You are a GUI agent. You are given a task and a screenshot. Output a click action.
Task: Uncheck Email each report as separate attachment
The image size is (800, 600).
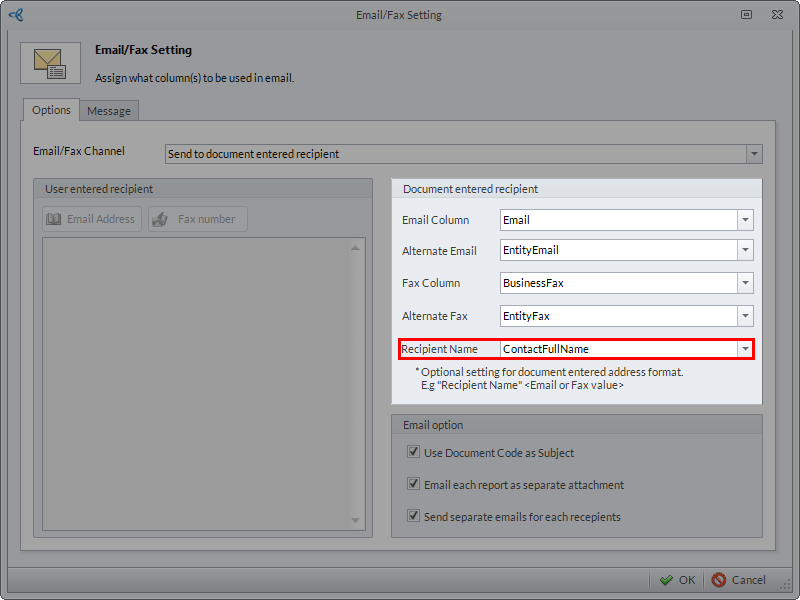(x=413, y=484)
